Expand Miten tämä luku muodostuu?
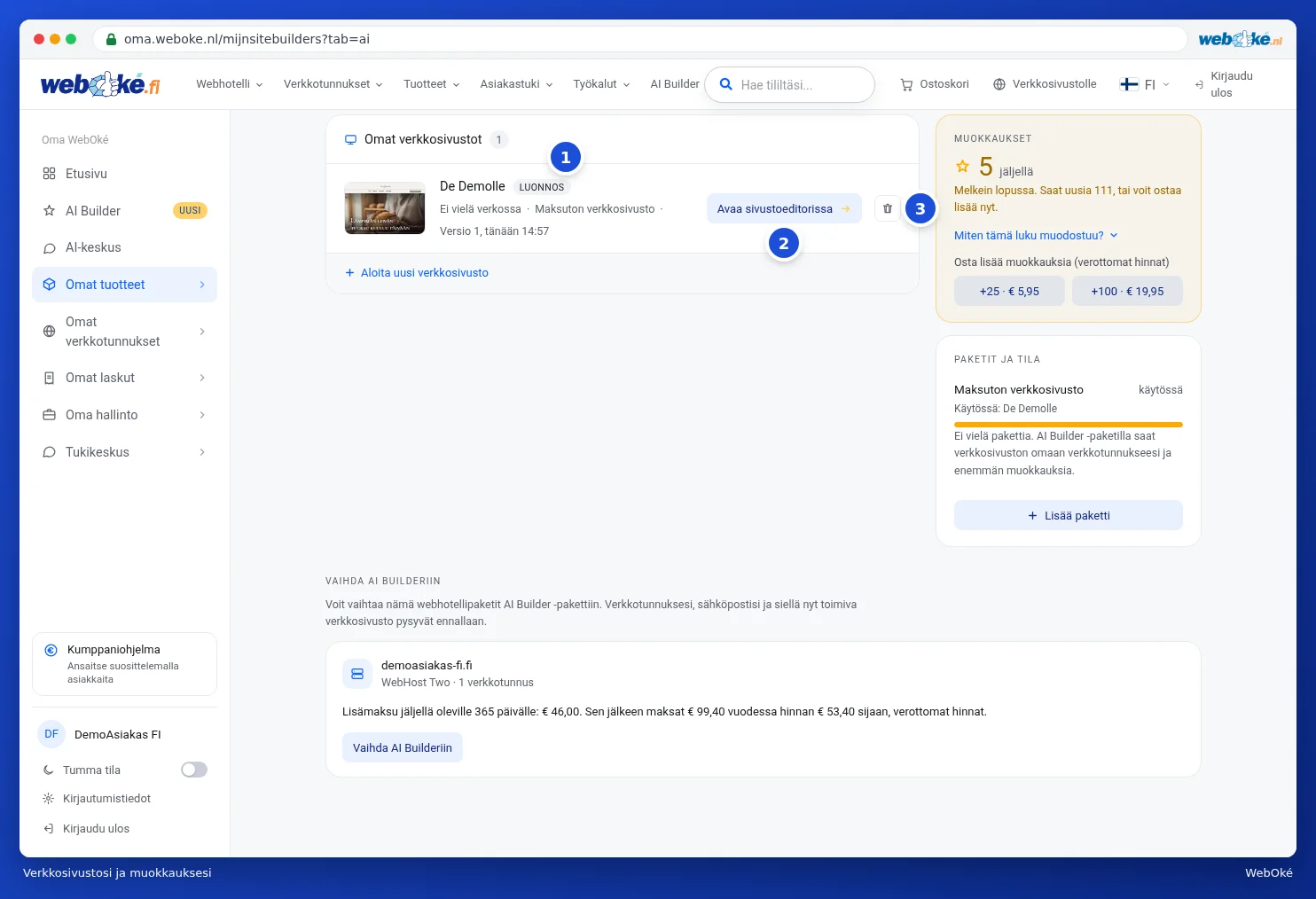The width and height of the screenshot is (1316, 899). point(1036,235)
